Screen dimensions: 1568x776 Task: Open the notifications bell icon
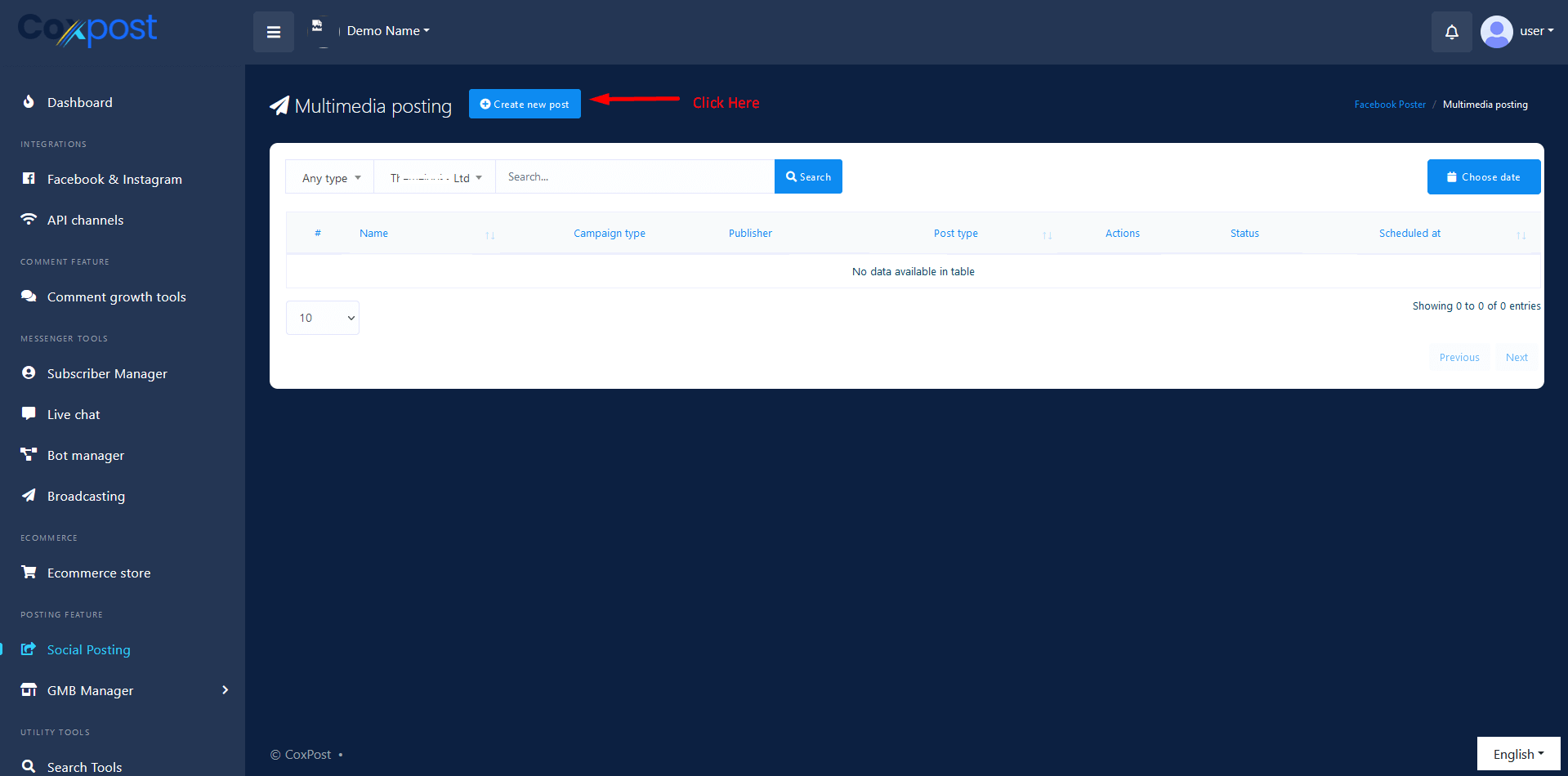[1451, 32]
